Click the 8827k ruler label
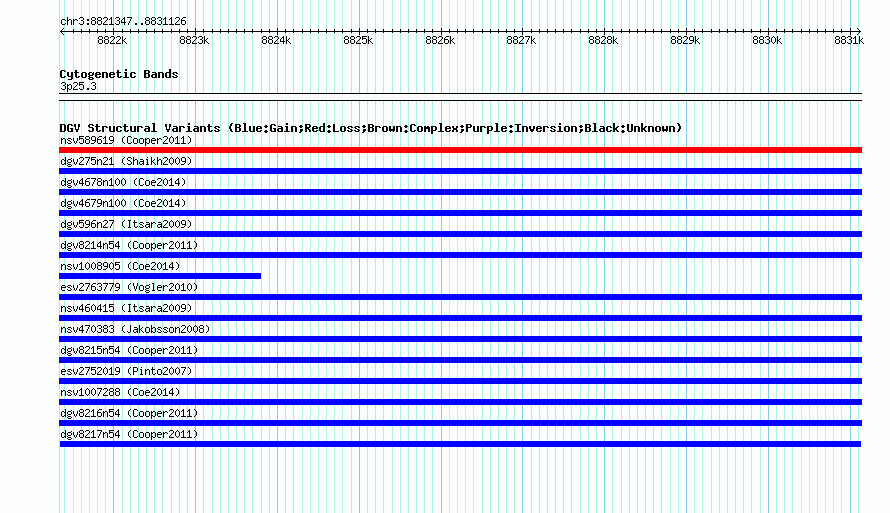 click(521, 40)
